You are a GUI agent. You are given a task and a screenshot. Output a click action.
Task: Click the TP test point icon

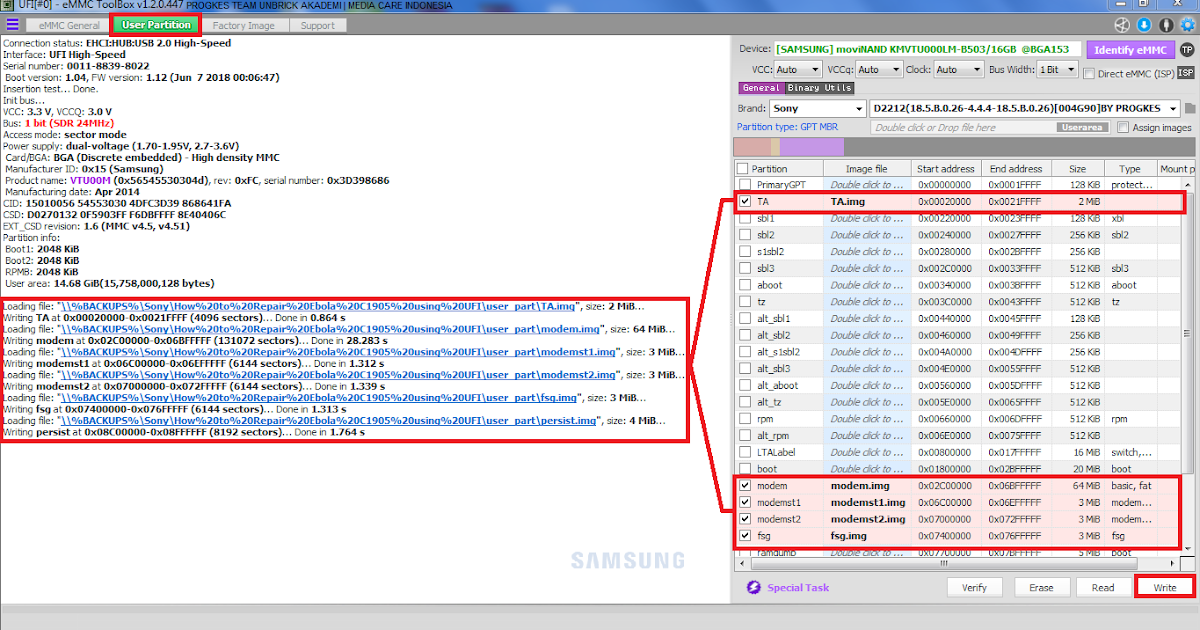(x=1186, y=49)
